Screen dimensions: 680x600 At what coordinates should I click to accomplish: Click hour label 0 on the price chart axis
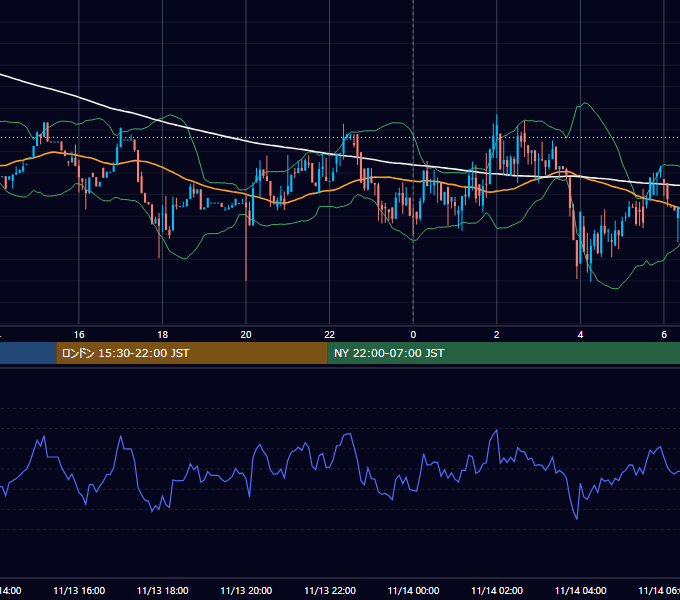tap(413, 335)
